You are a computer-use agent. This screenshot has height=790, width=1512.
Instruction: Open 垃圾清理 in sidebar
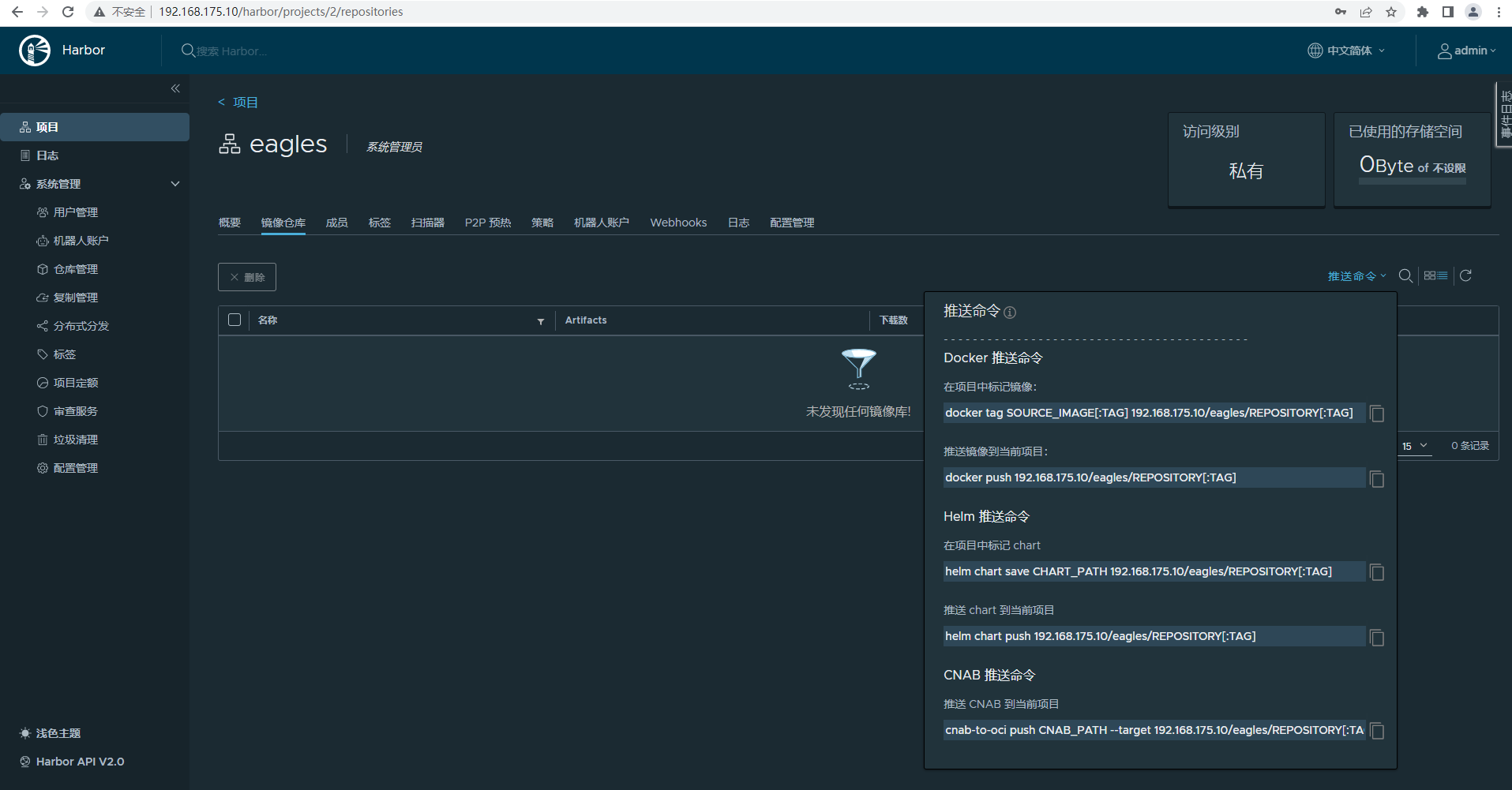tap(76, 440)
